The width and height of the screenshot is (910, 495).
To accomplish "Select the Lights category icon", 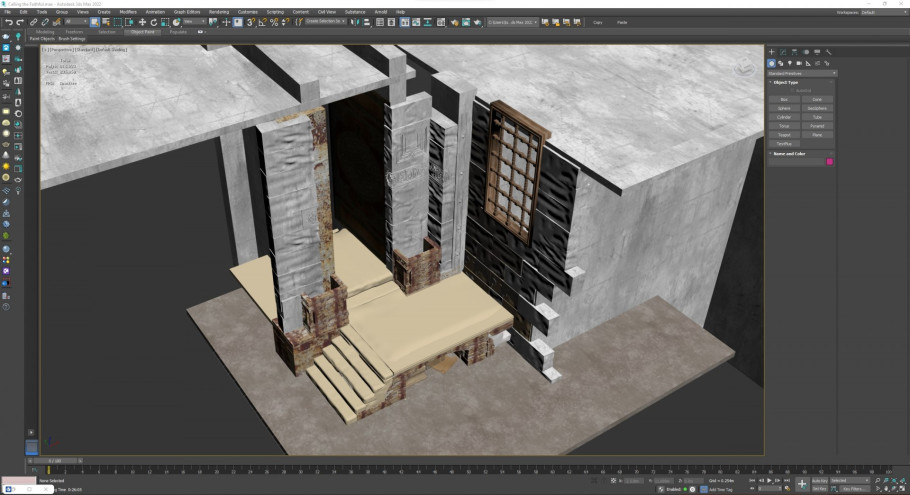I will coord(790,63).
